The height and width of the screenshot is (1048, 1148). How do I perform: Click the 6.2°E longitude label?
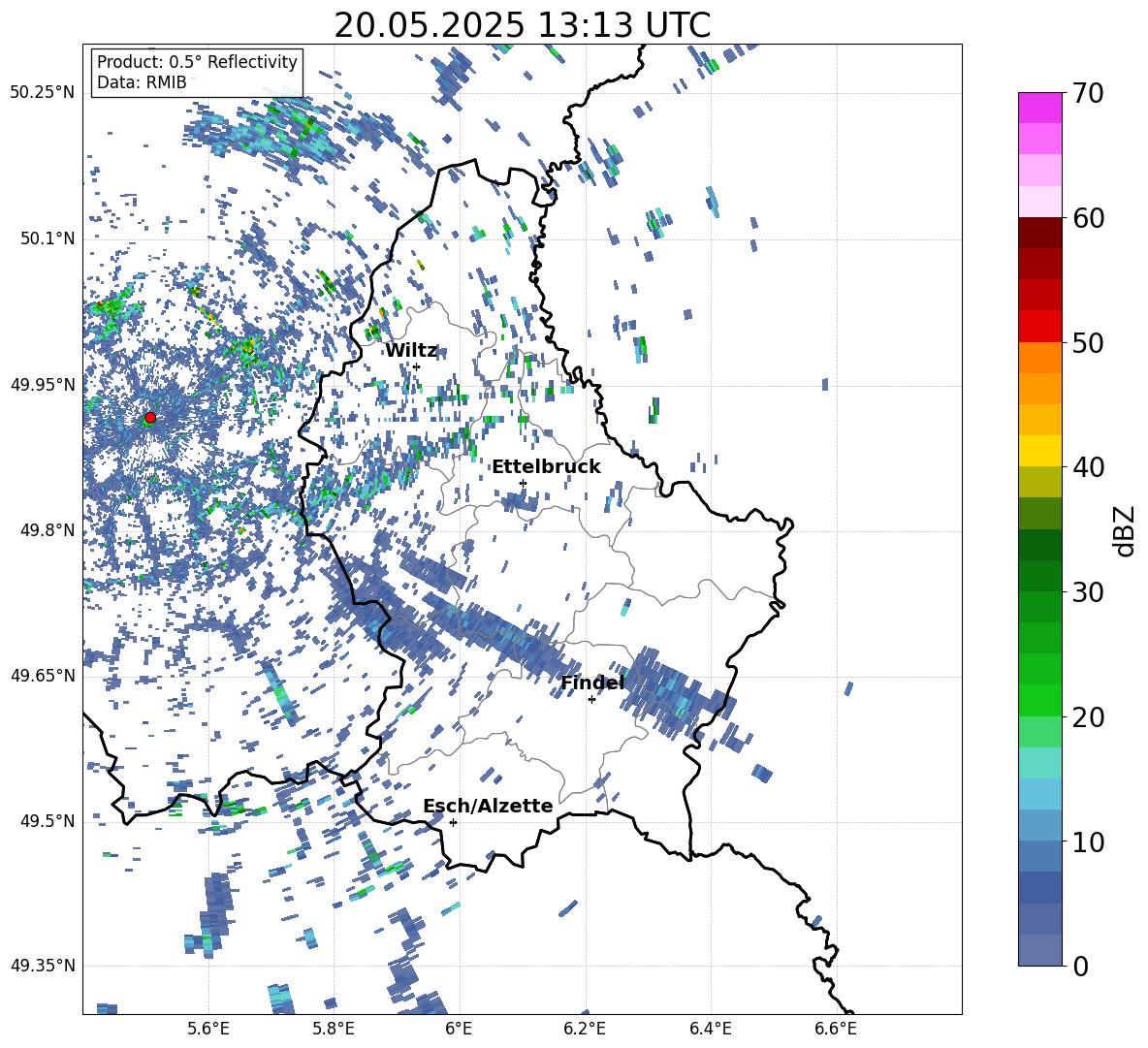585,1029
